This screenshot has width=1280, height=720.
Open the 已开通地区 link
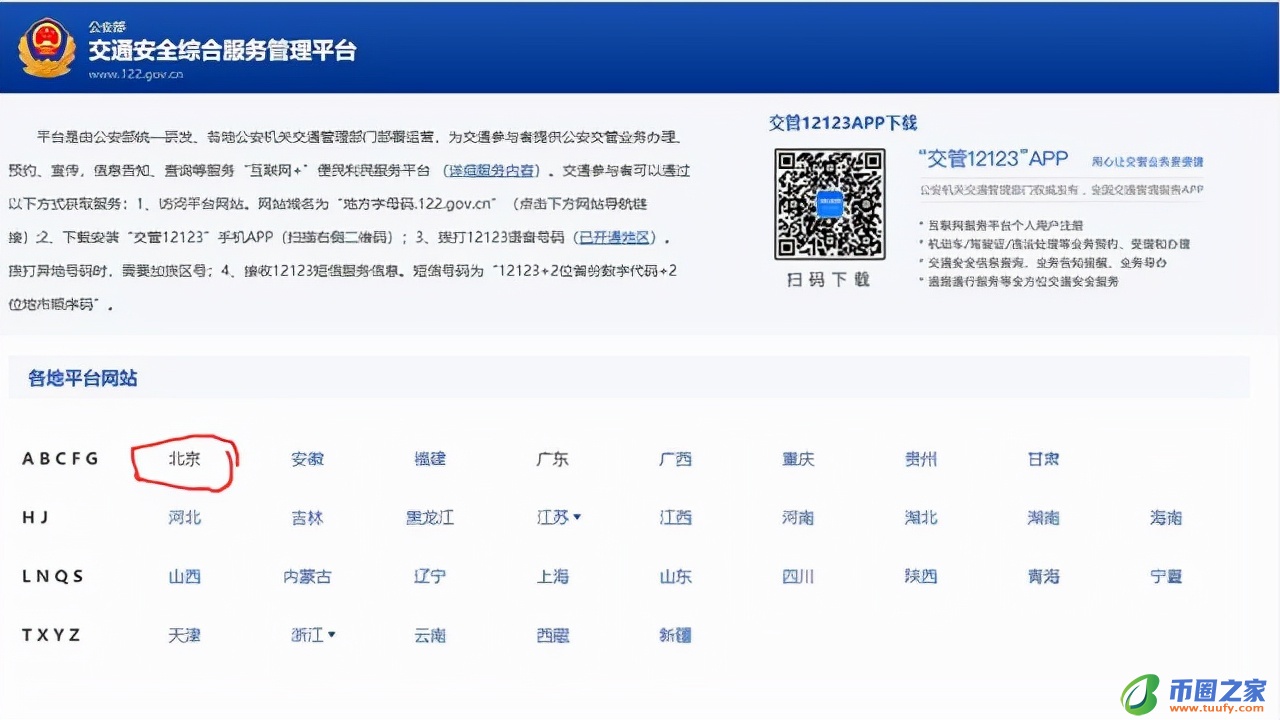pyautogui.click(x=615, y=237)
